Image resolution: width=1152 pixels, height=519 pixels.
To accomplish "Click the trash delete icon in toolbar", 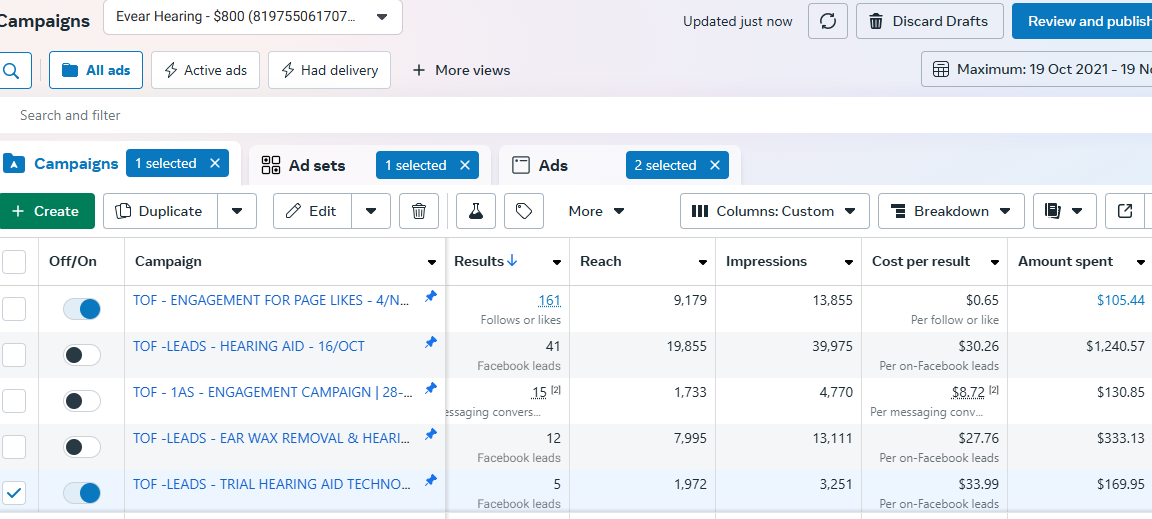I will [x=419, y=211].
